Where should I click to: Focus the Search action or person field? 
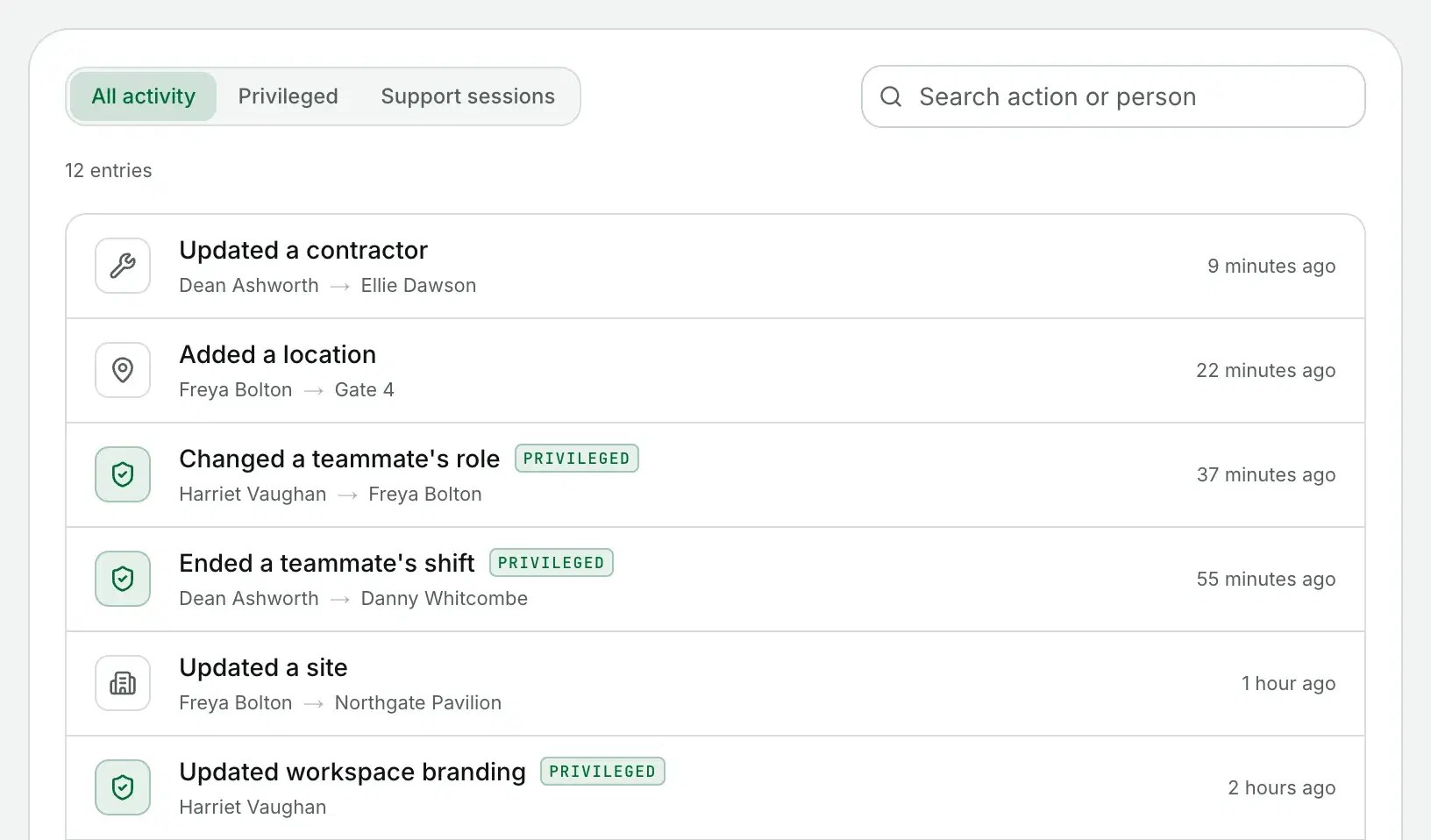point(1113,96)
